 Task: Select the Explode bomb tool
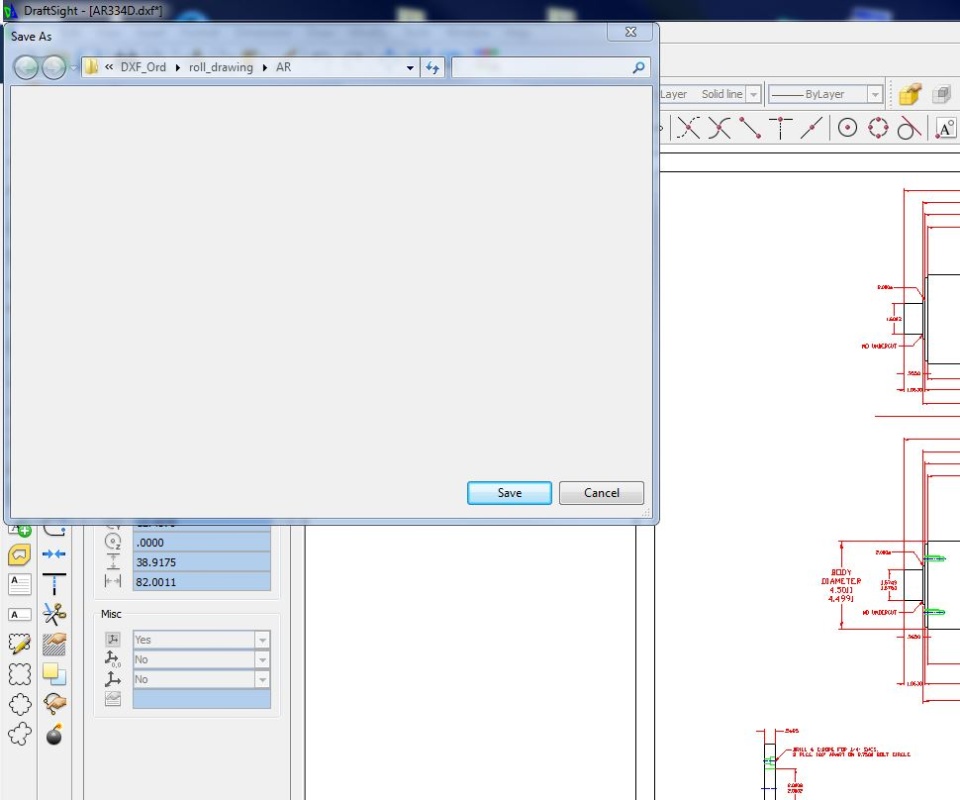(x=54, y=733)
